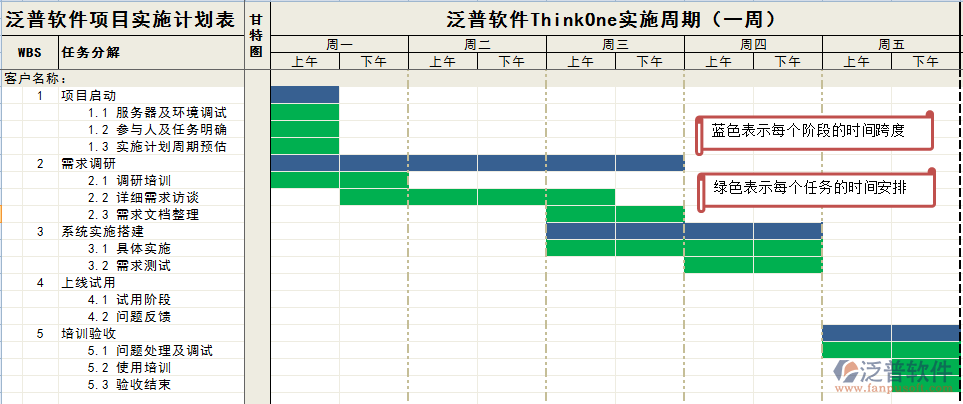The height and width of the screenshot is (404, 963).
Task: Click green bar for 需求测试
Action: click(754, 265)
